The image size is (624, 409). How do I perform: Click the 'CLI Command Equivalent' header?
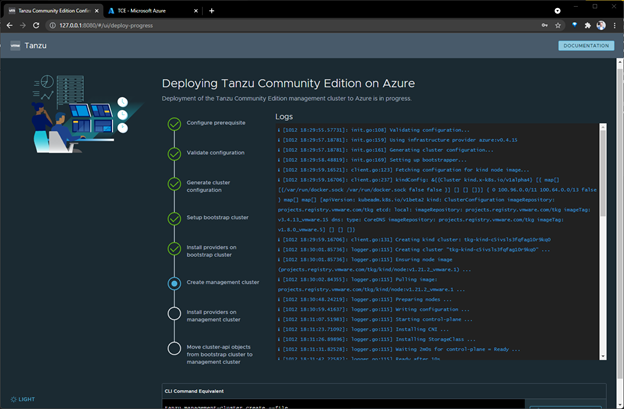click(194, 391)
